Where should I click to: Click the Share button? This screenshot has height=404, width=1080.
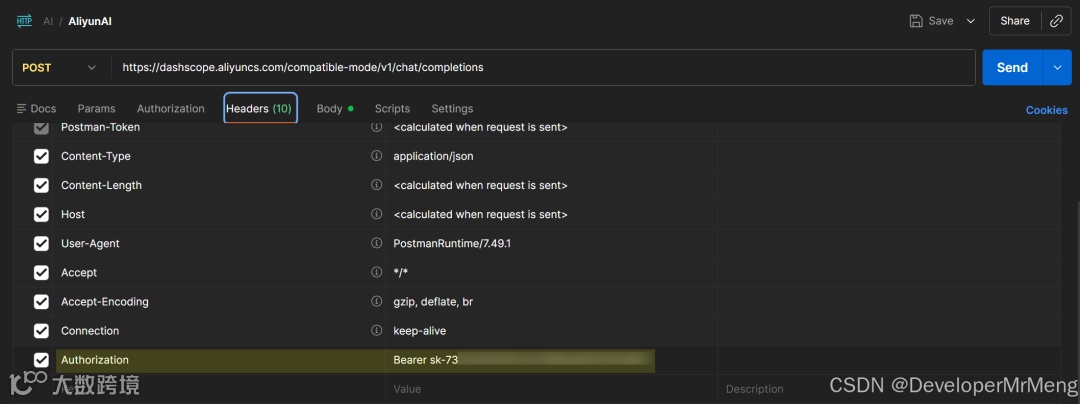pyautogui.click(x=1014, y=21)
